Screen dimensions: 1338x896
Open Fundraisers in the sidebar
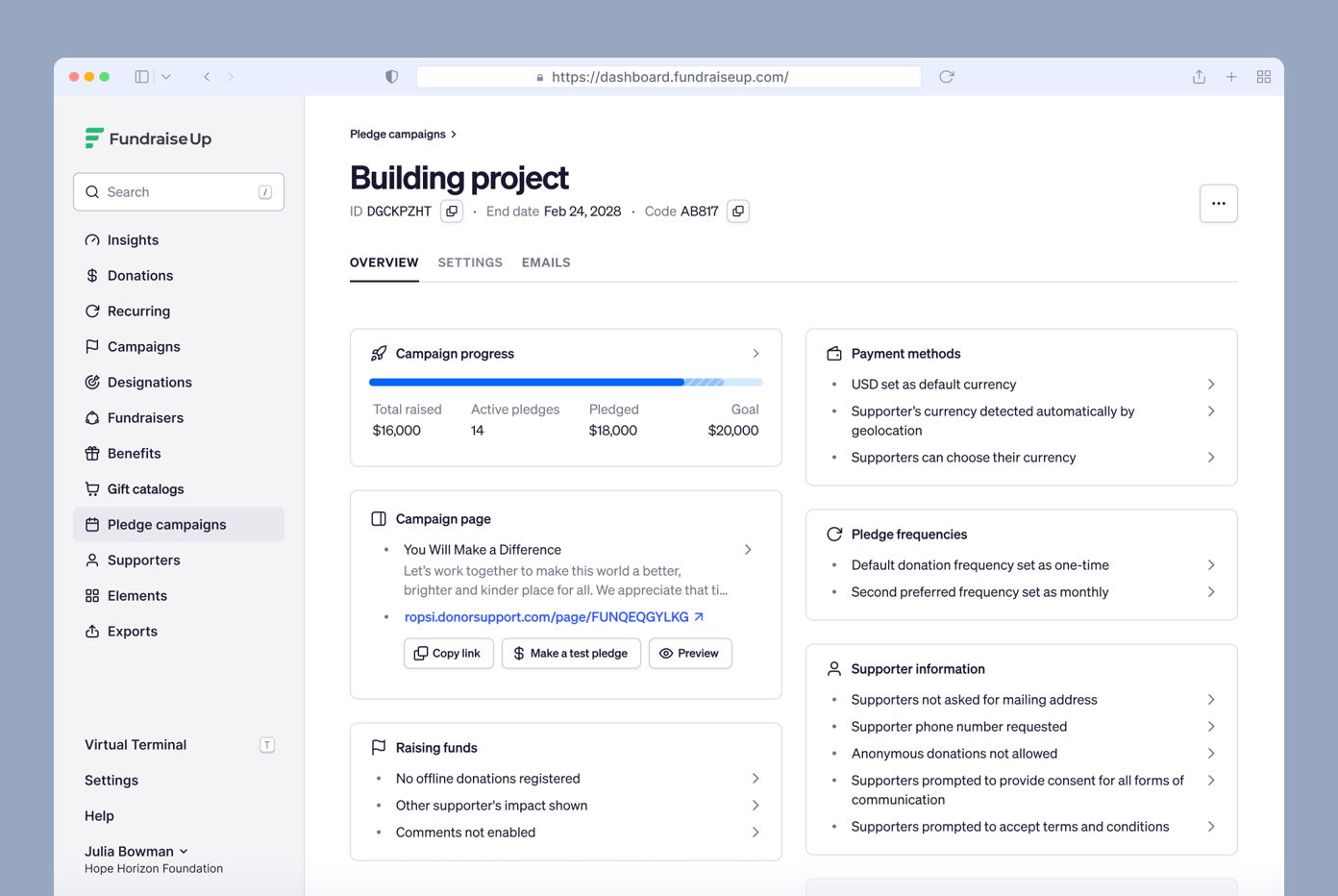179,418
